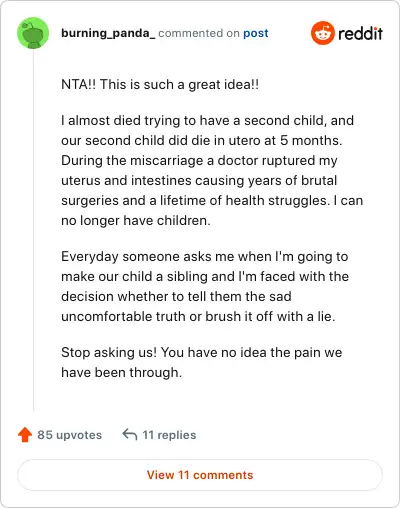Open the blue 'post' link
Viewport: 400px width, 508px height.
click(256, 33)
